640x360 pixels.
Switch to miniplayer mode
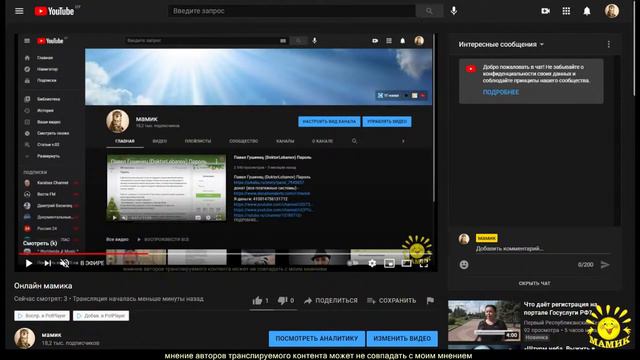[x=389, y=263]
